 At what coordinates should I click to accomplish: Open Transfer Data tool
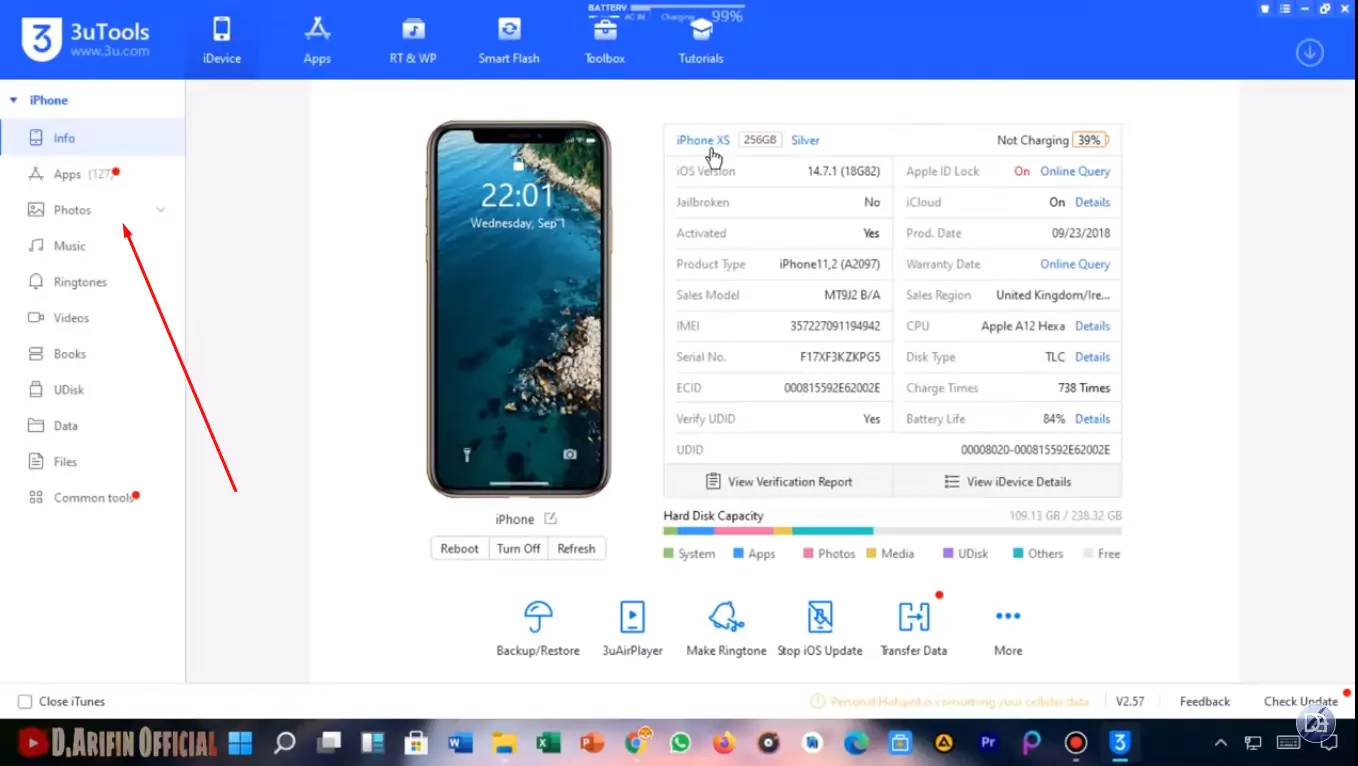click(x=914, y=627)
